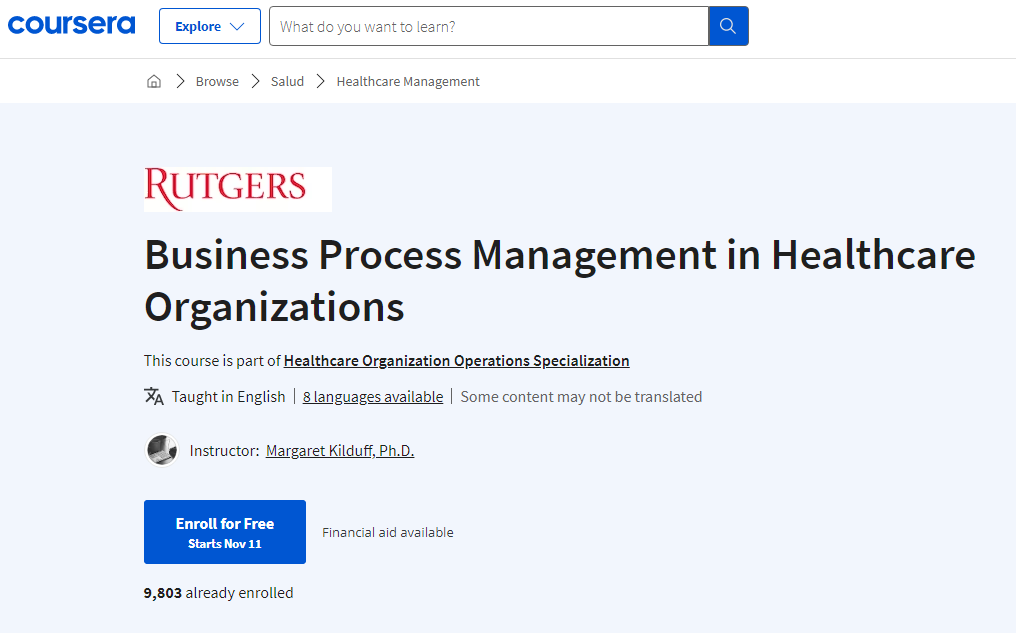Image resolution: width=1016 pixels, height=633 pixels.
Task: Click the Enroll for Free button
Action: pyautogui.click(x=224, y=531)
